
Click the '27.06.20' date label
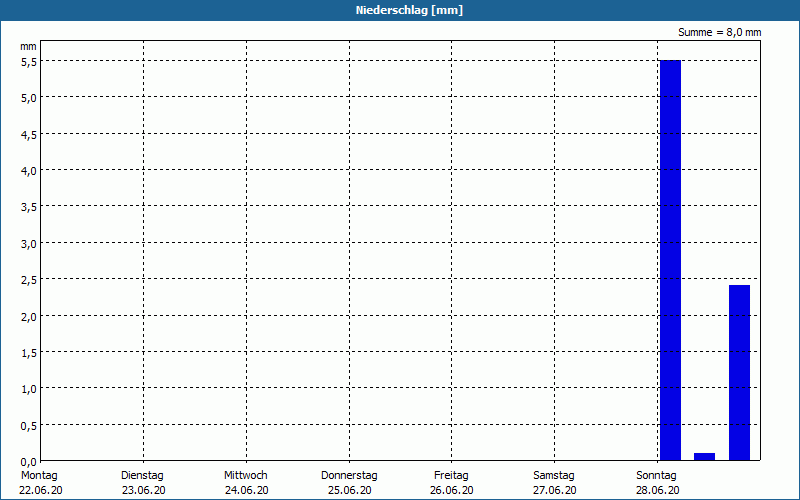click(x=555, y=490)
